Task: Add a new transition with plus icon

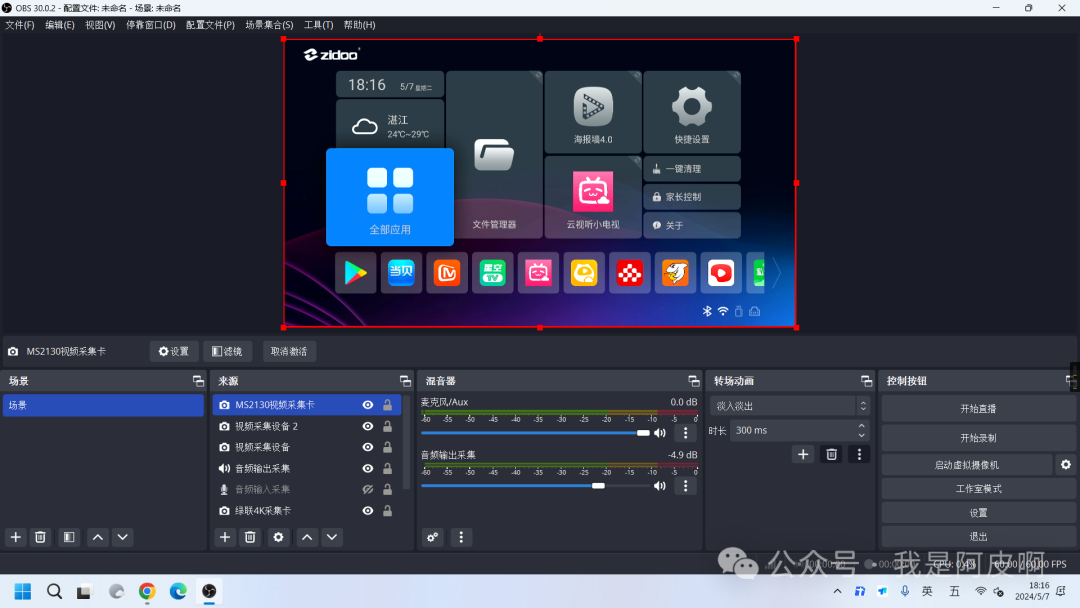Action: 803,454
